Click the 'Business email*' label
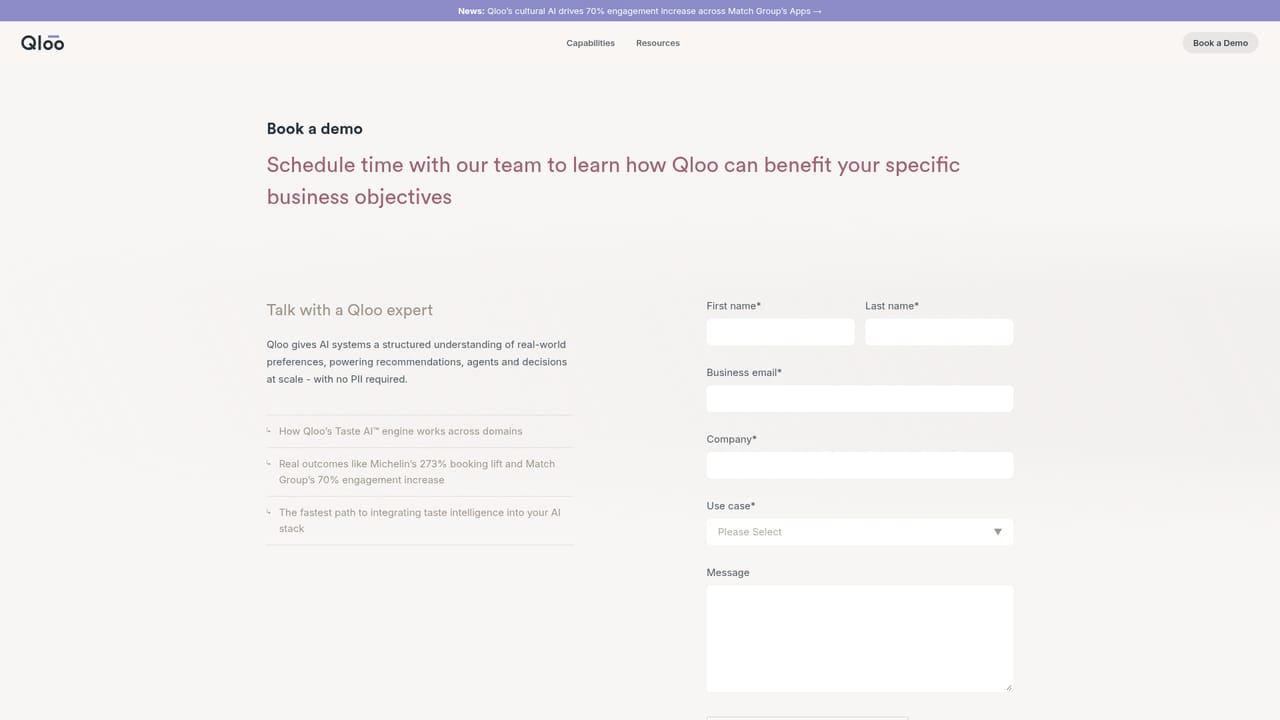The height and width of the screenshot is (720, 1280). (x=744, y=372)
